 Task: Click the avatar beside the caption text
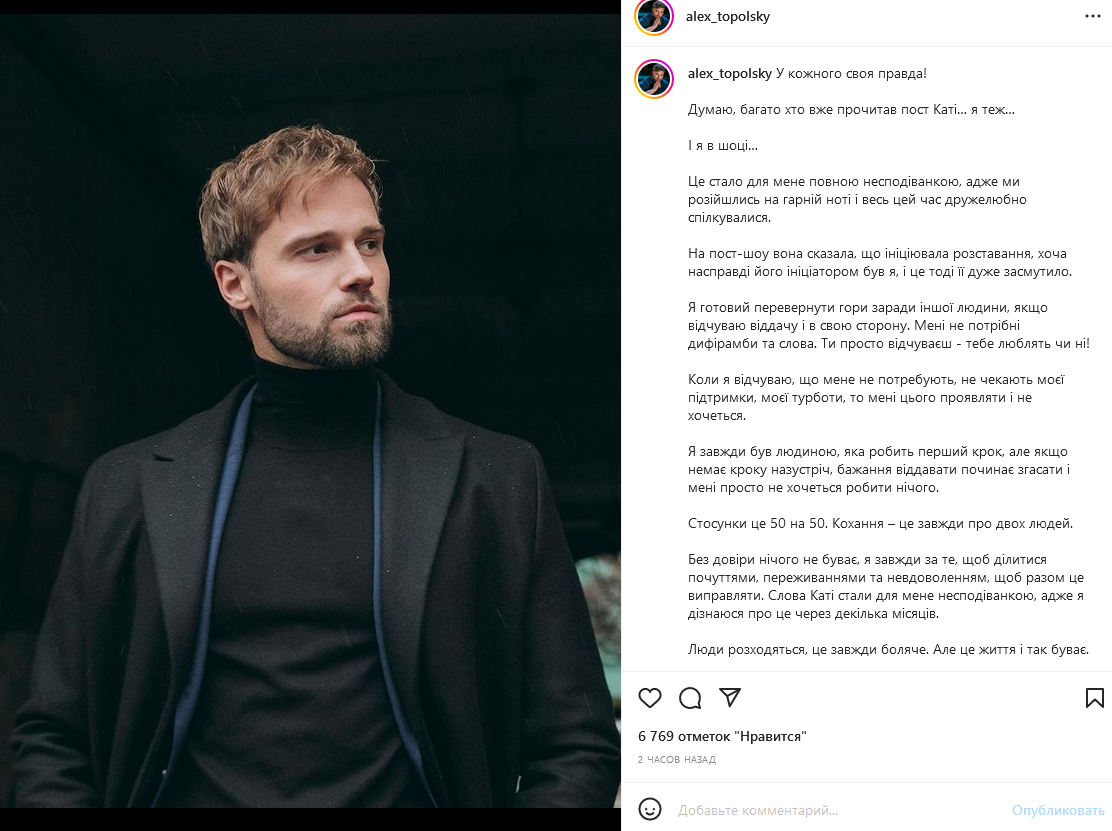coord(654,79)
